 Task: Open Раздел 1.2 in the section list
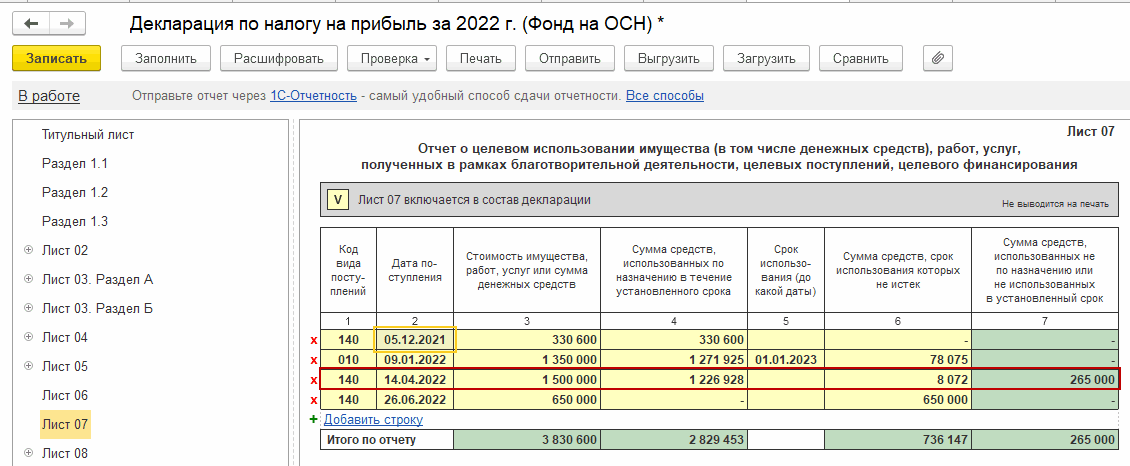[x=75, y=192]
